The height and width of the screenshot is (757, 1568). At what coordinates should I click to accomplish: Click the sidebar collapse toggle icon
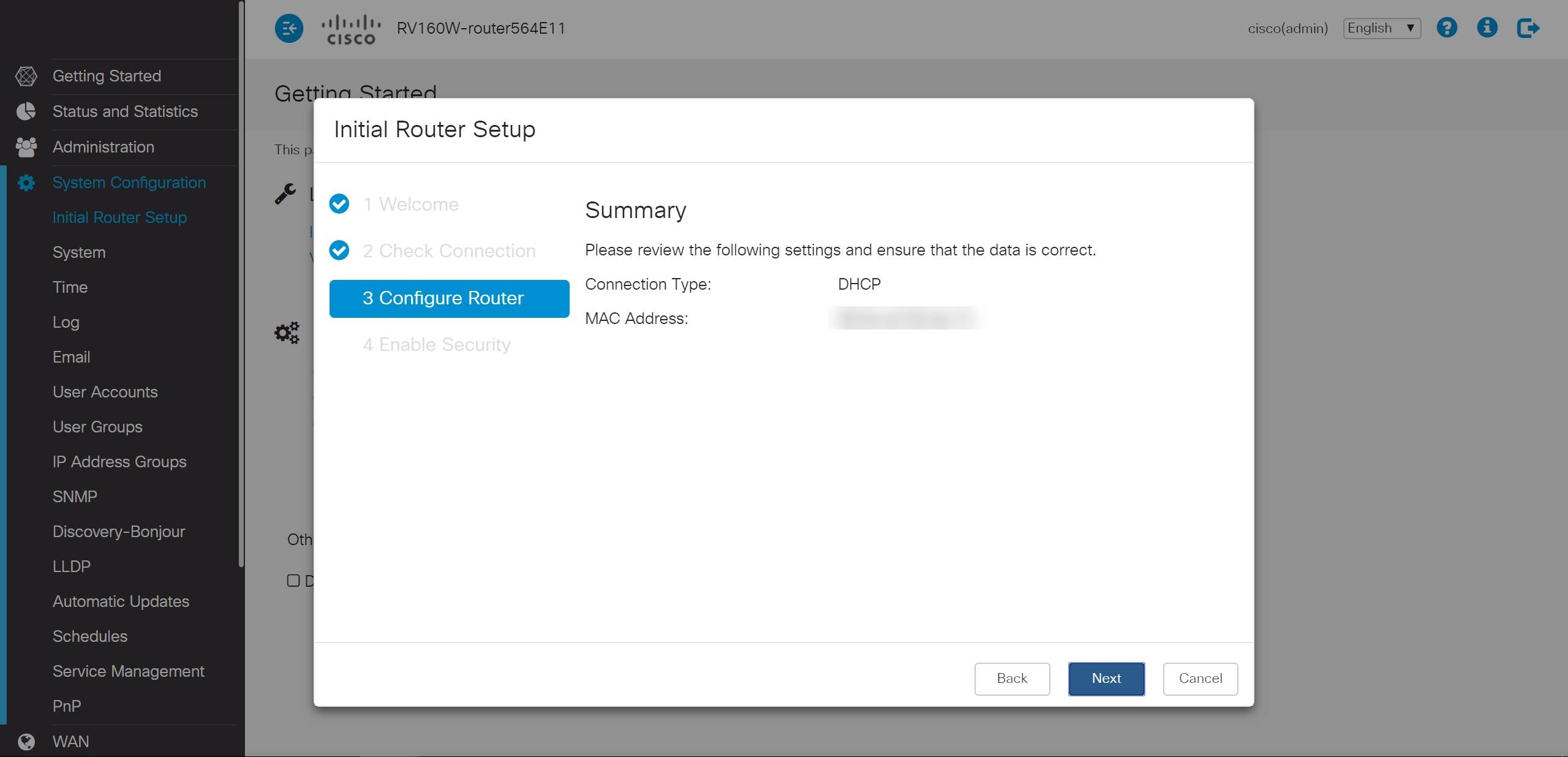[x=288, y=28]
